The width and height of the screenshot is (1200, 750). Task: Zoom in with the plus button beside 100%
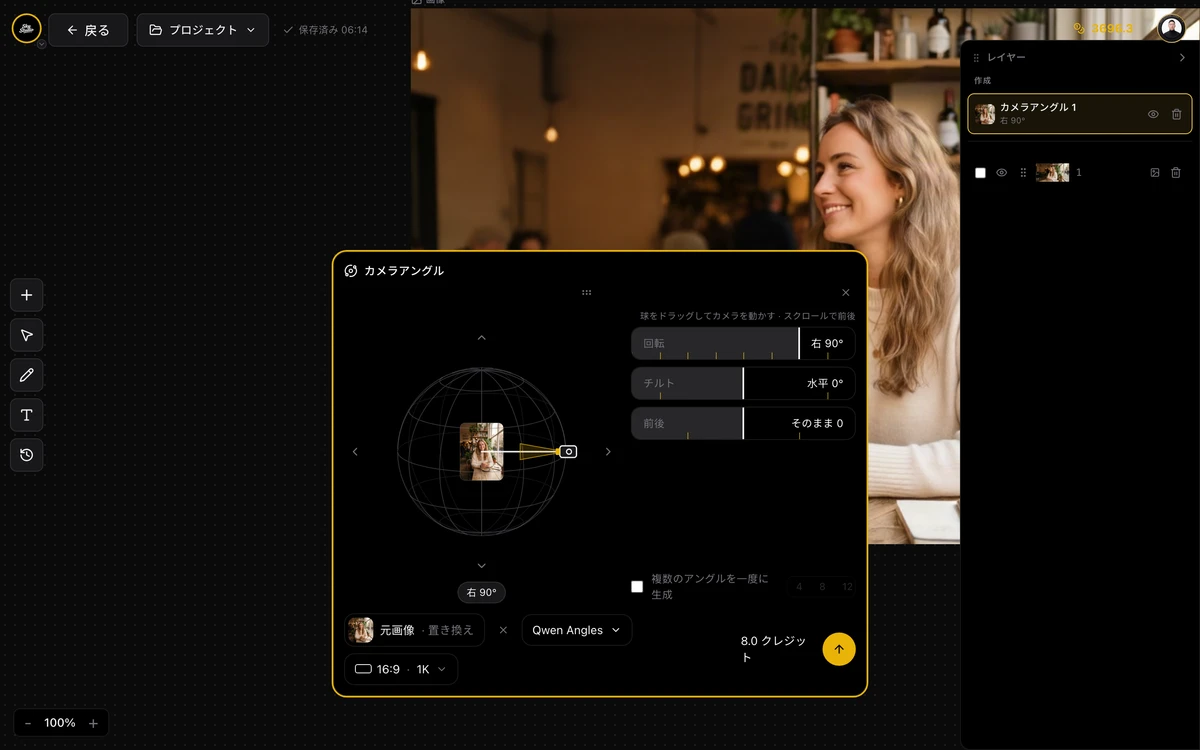[93, 723]
